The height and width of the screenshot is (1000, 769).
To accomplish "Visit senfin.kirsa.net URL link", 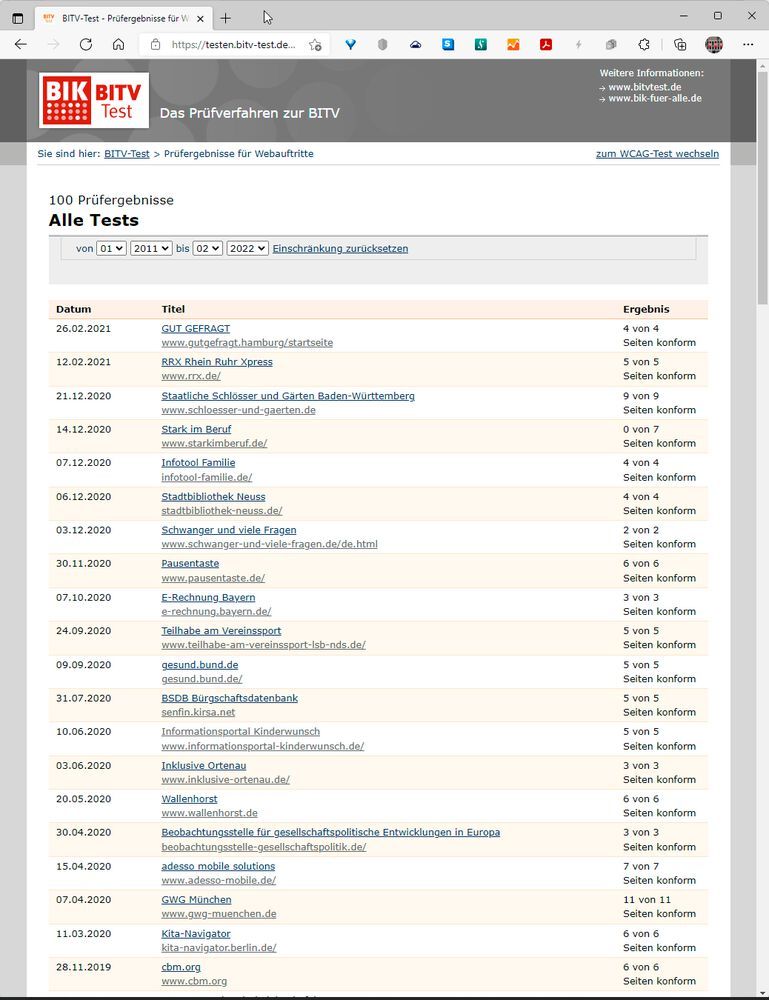I will (x=198, y=712).
